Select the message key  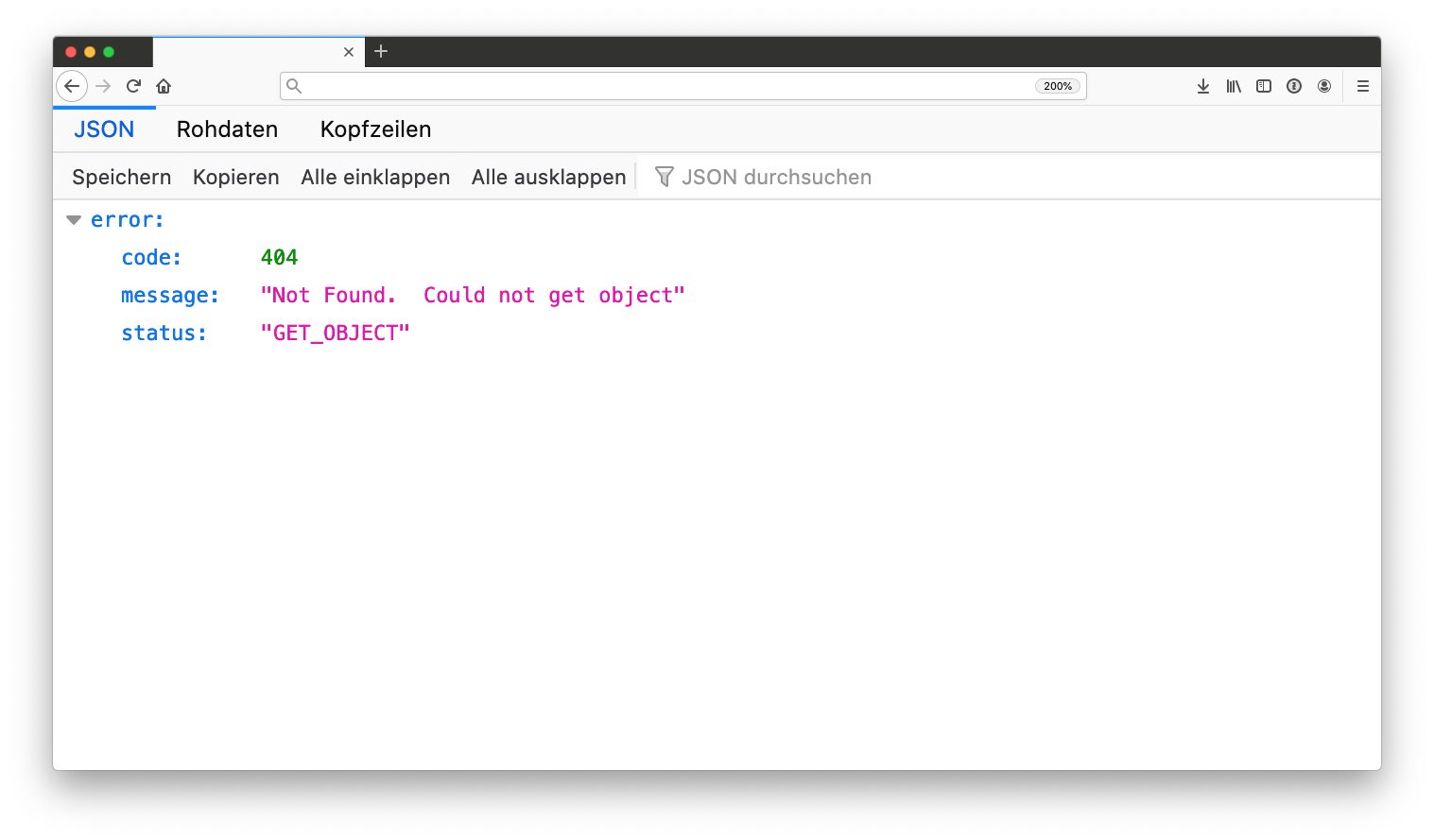(170, 296)
